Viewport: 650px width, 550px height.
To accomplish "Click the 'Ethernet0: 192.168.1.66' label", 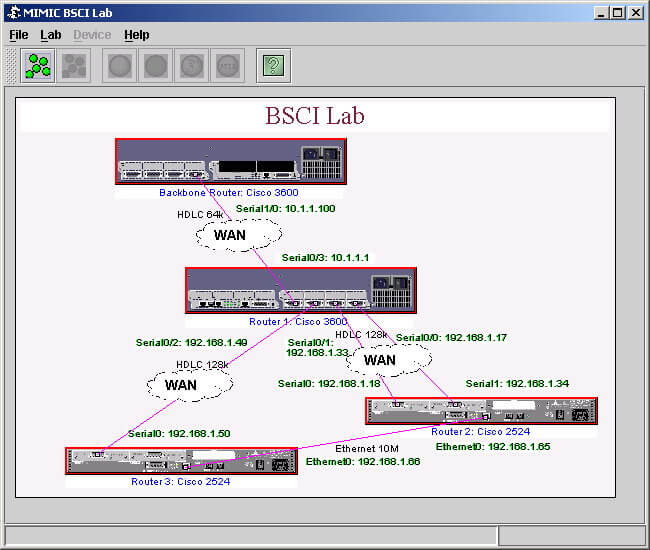I will tap(363, 461).
